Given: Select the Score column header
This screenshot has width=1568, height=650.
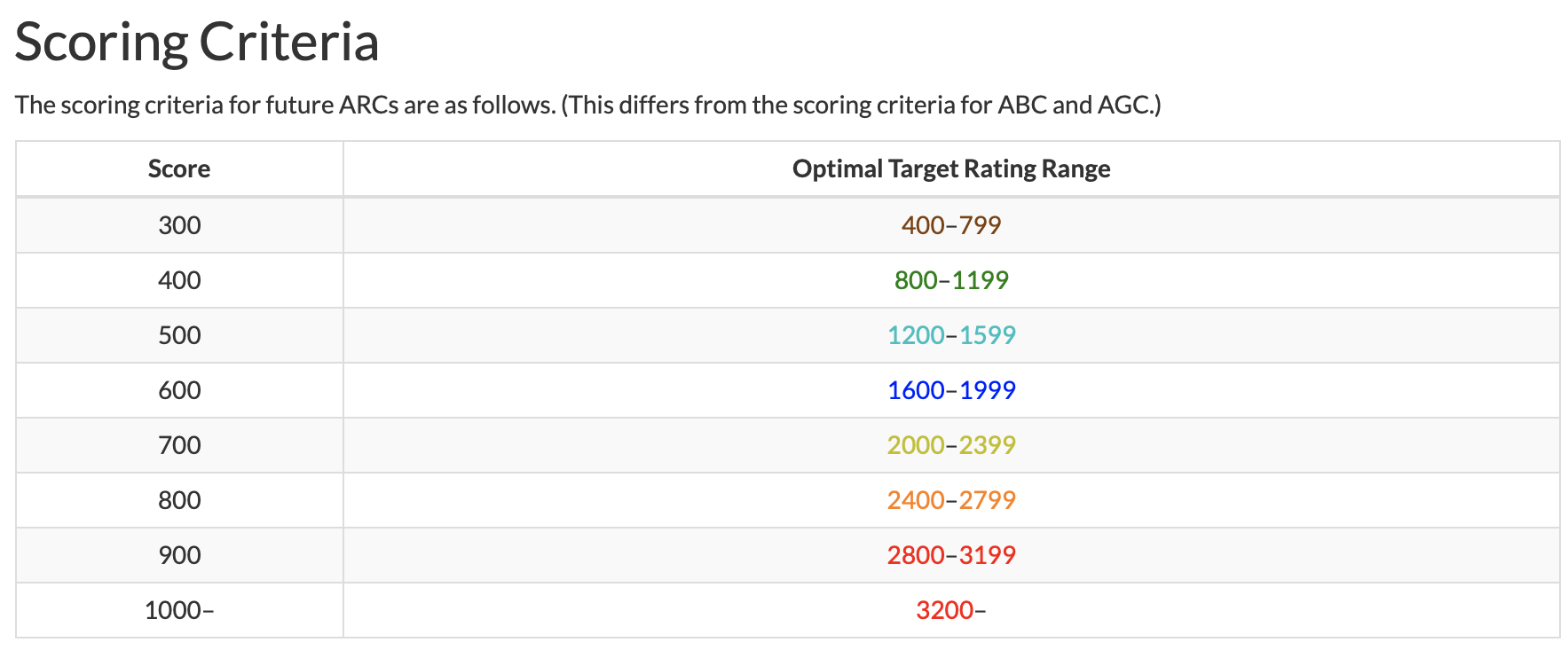Looking at the screenshot, I should pyautogui.click(x=179, y=168).
